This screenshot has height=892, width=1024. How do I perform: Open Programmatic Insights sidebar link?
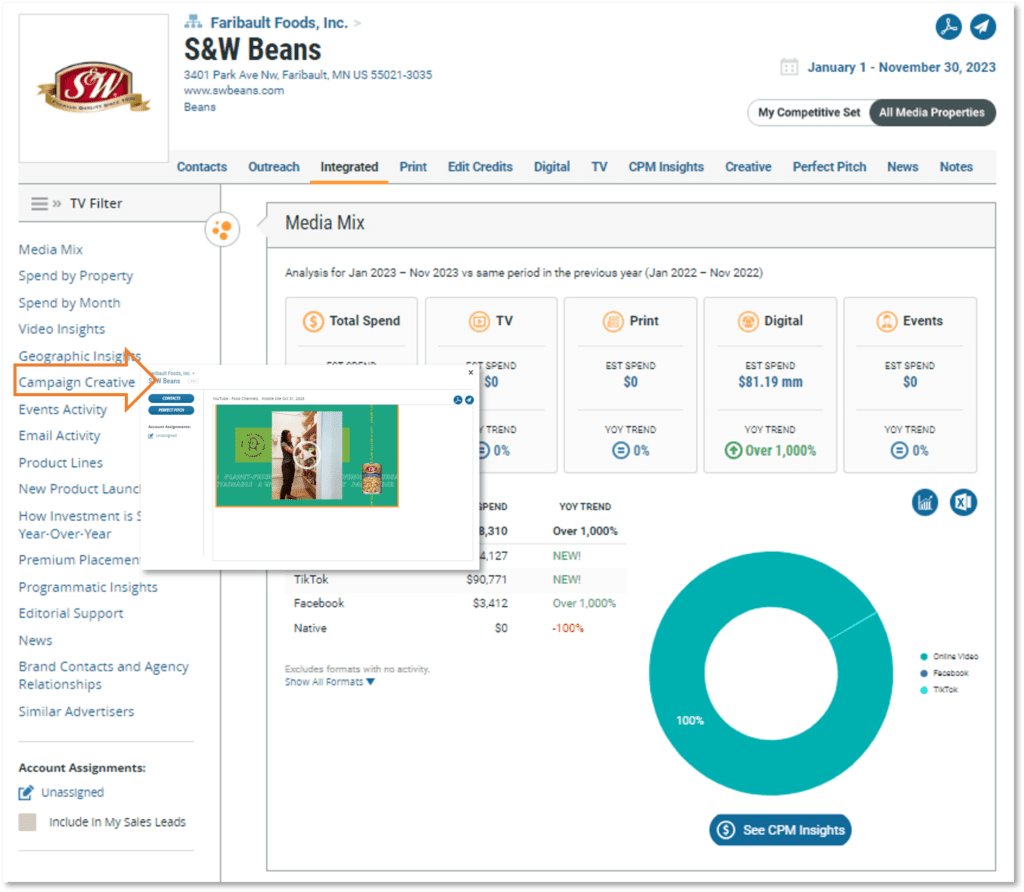click(88, 587)
